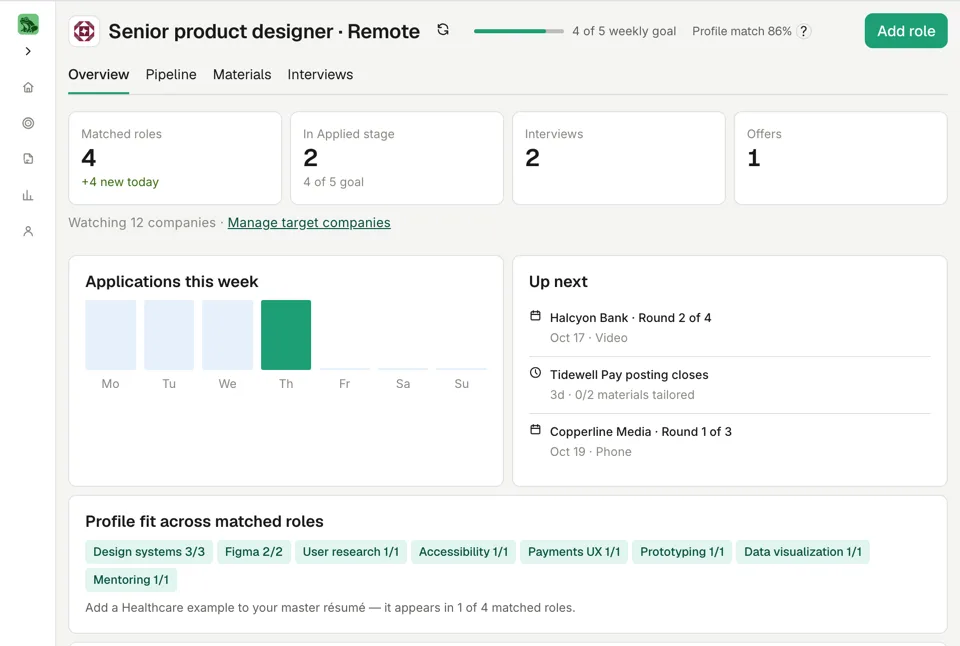Open the Manage target companies link
This screenshot has width=960, height=646.
click(309, 223)
